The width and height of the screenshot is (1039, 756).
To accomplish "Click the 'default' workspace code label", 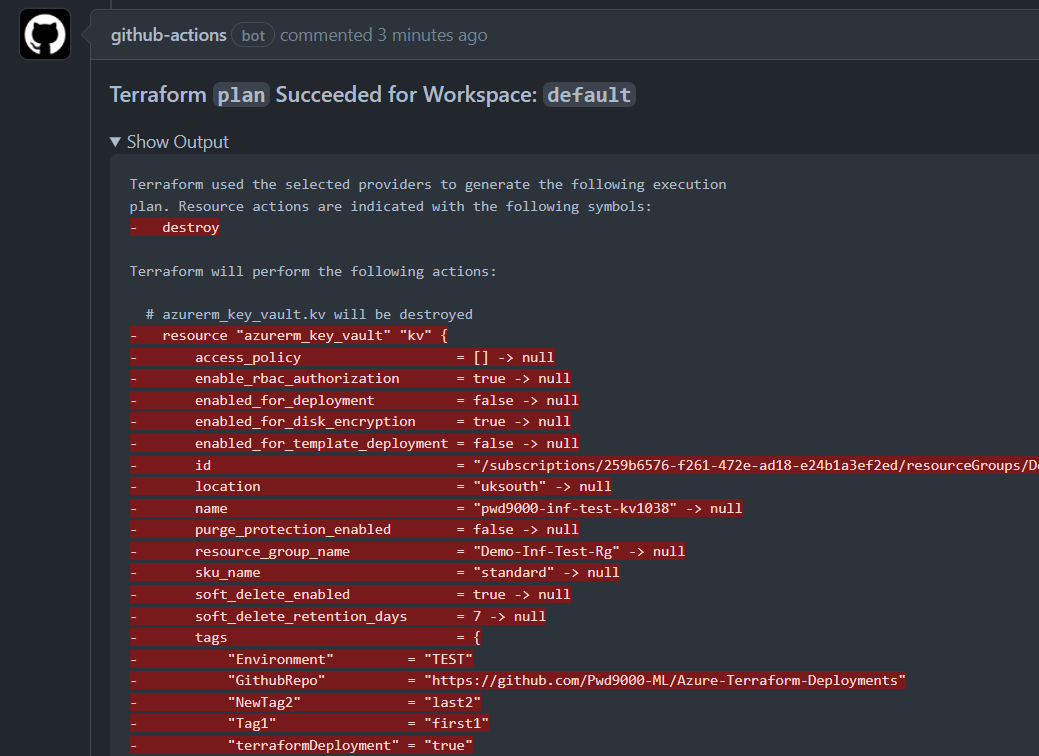I will [589, 95].
